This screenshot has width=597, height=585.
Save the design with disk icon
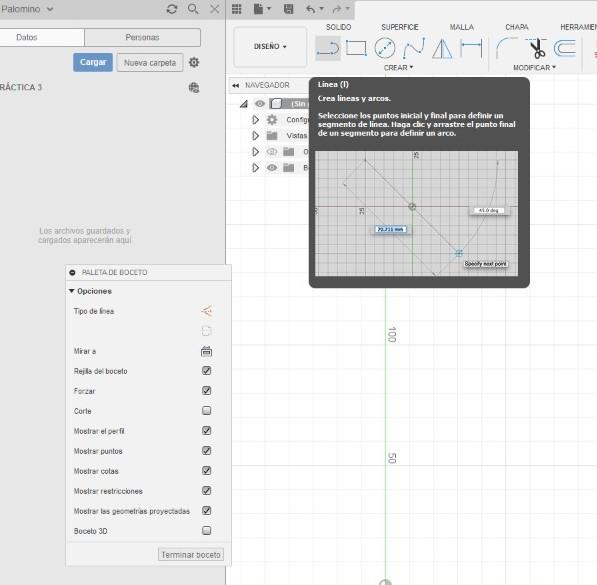[289, 9]
